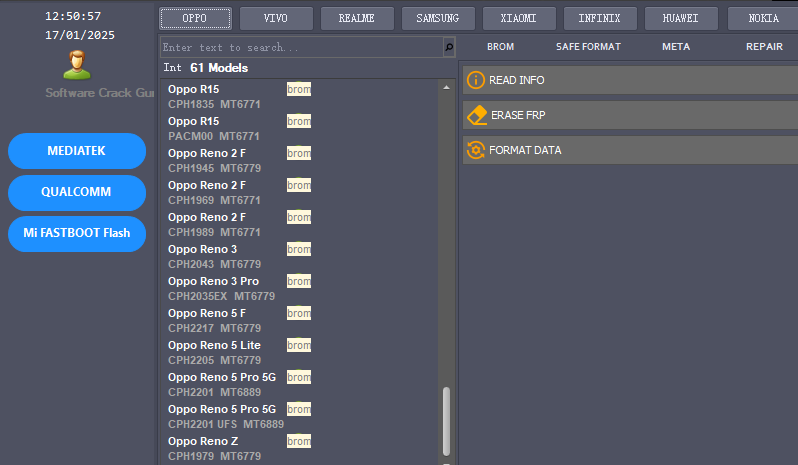Click brom tag for Oppo Reno 5 F
The width and height of the screenshot is (798, 465).
pyautogui.click(x=299, y=313)
